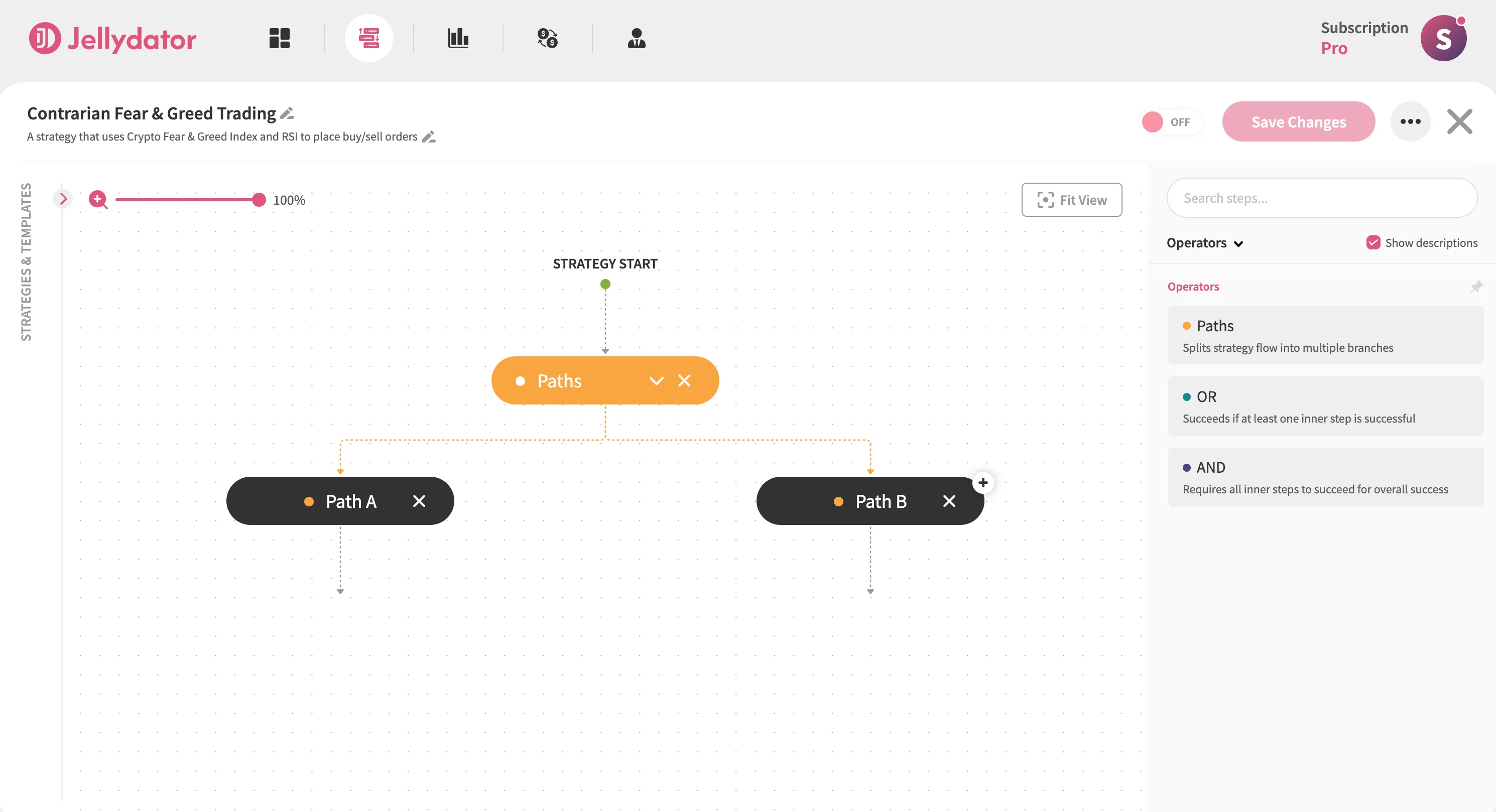The height and width of the screenshot is (812, 1496).
Task: Remove the Paths node using its X
Action: [684, 381]
